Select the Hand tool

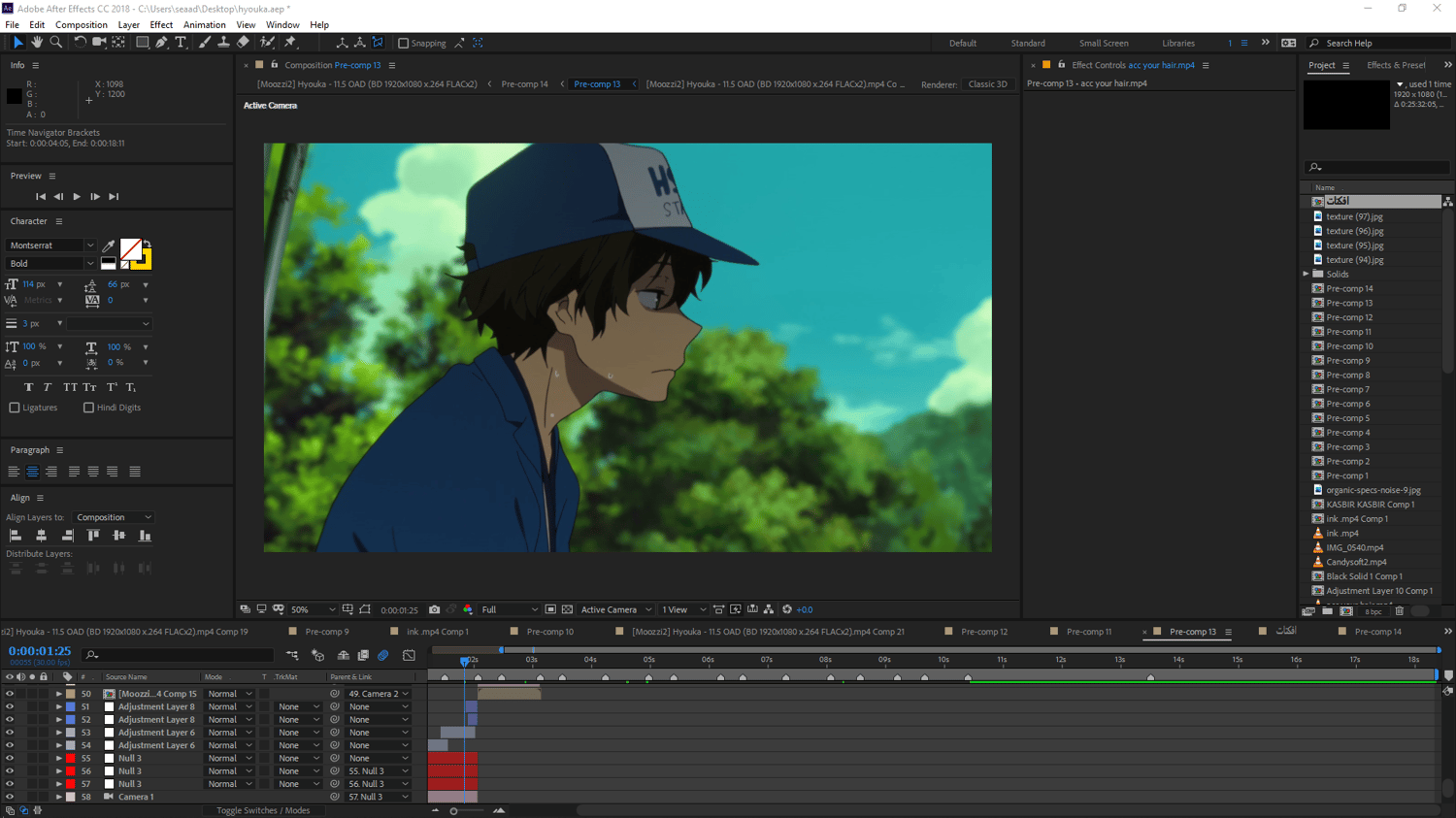[x=37, y=43]
